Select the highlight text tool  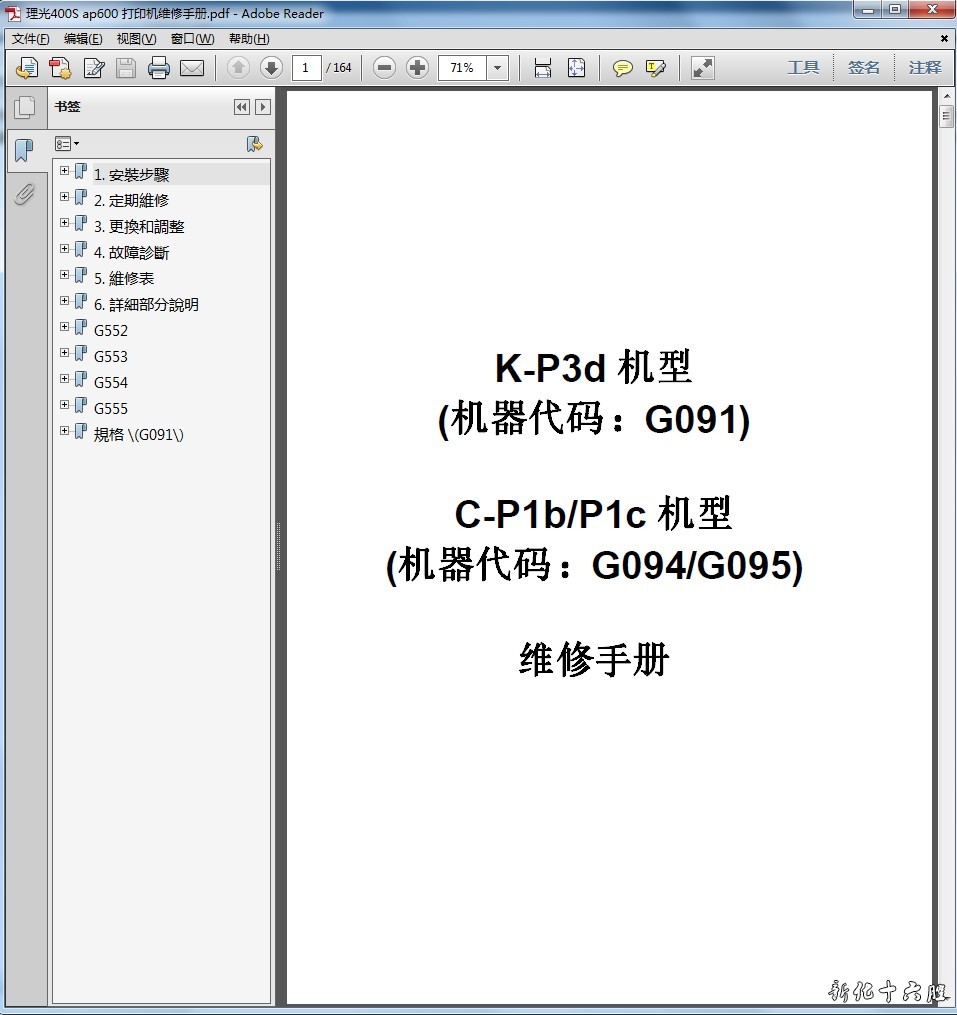point(655,68)
